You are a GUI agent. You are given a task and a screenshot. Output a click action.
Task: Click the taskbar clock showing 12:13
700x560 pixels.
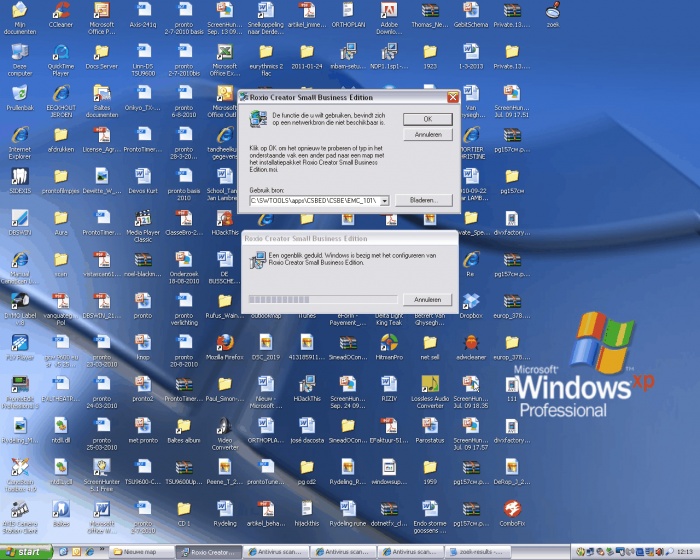[685, 552]
